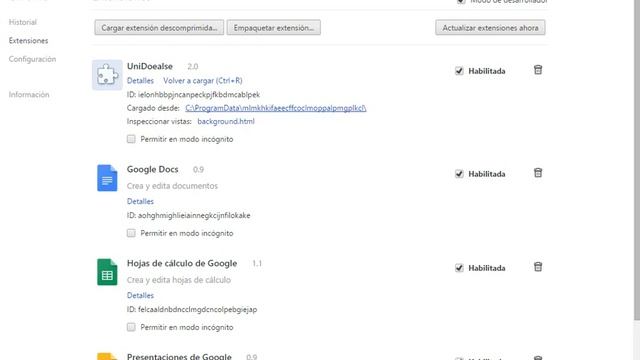Open Detalles link for UniDoealse
Image resolution: width=640 pixels, height=360 pixels.
pos(140,81)
